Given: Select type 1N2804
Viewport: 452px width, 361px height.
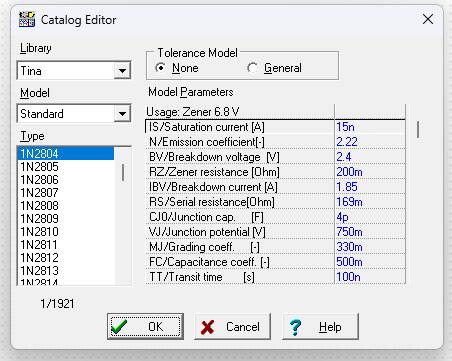Looking at the screenshot, I should [66, 154].
